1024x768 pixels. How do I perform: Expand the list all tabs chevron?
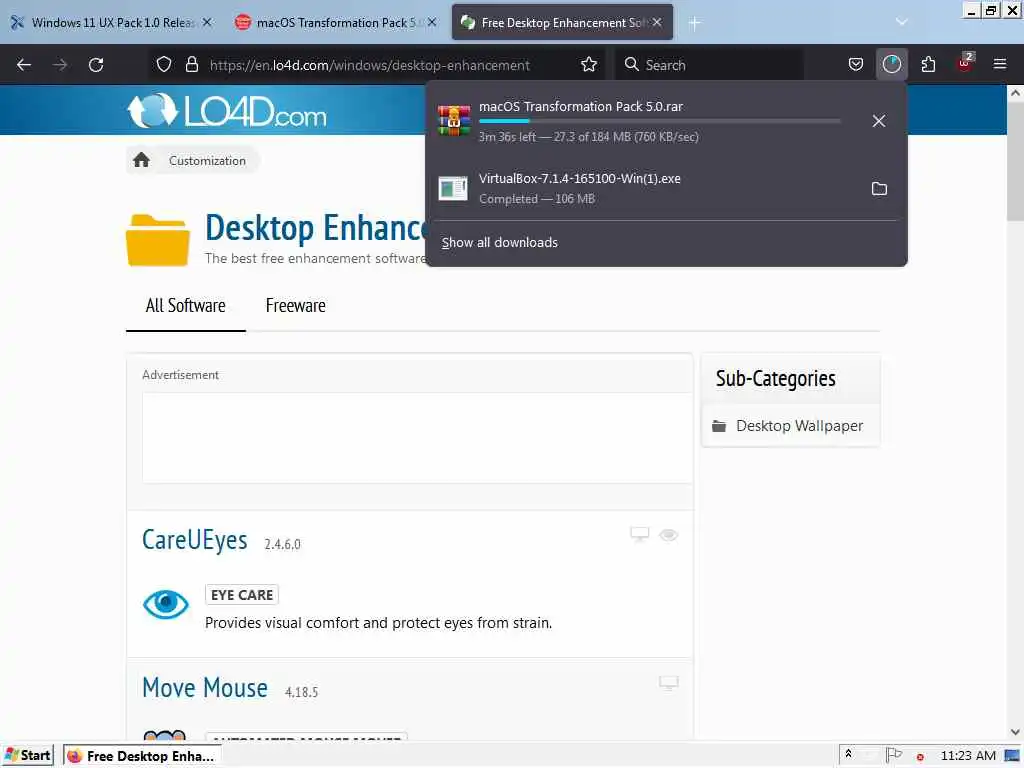pyautogui.click(x=901, y=22)
